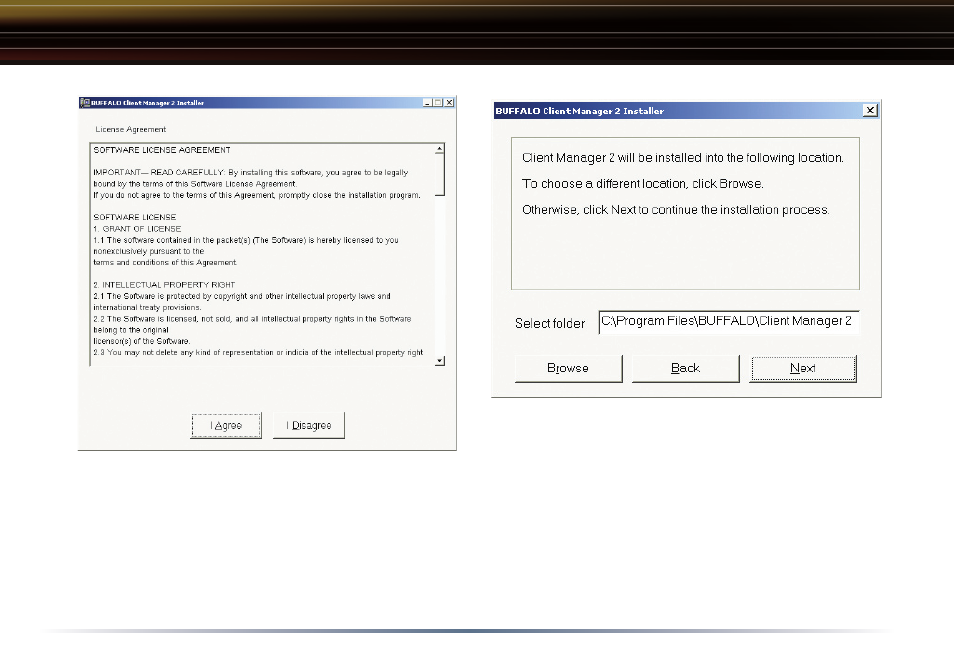Viewport: 954px width, 660px height.
Task: Click the '1. GRANT OF LICENSE' line
Action: 137,229
